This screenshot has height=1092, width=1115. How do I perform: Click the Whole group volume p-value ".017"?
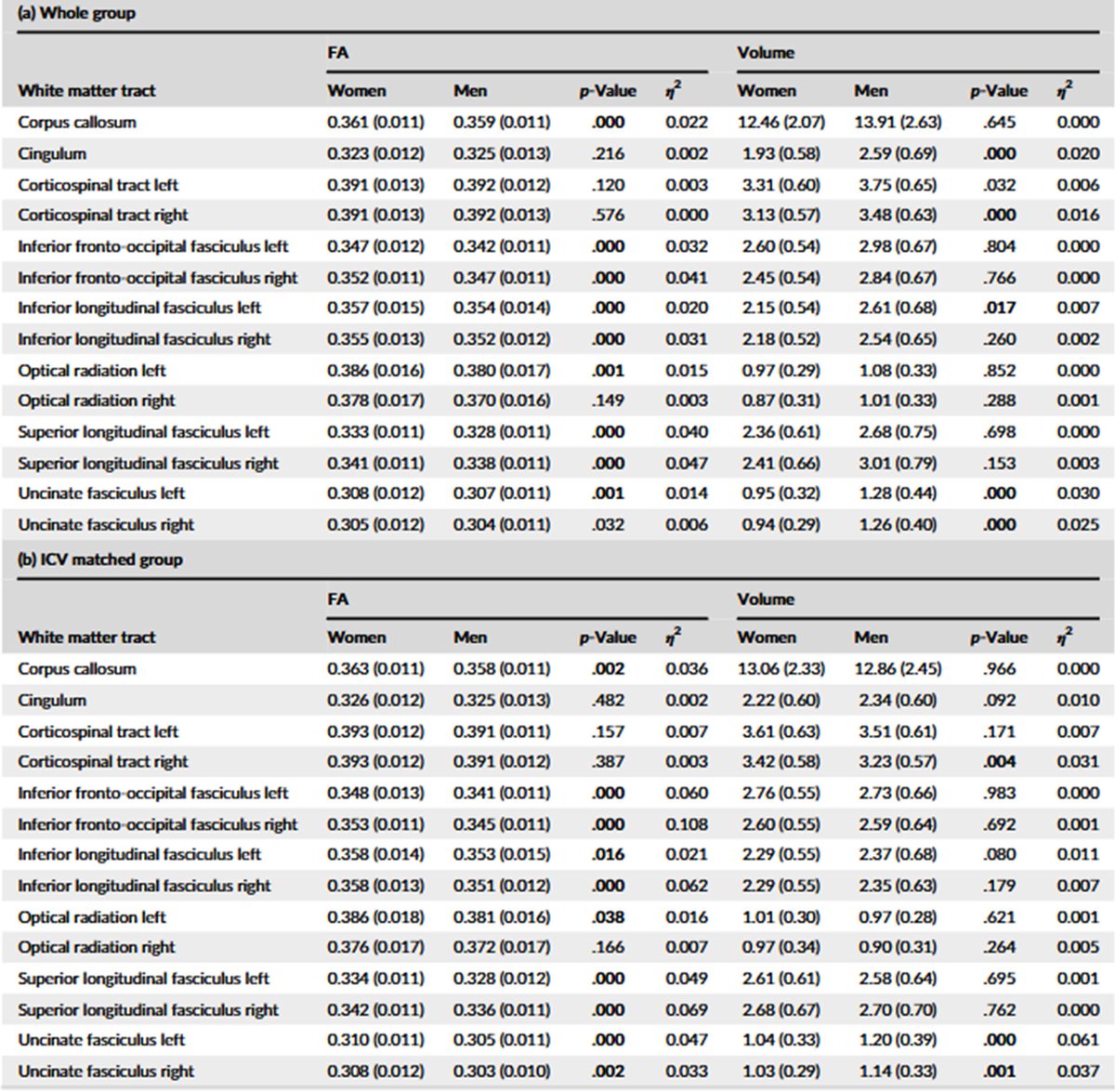(1000, 308)
